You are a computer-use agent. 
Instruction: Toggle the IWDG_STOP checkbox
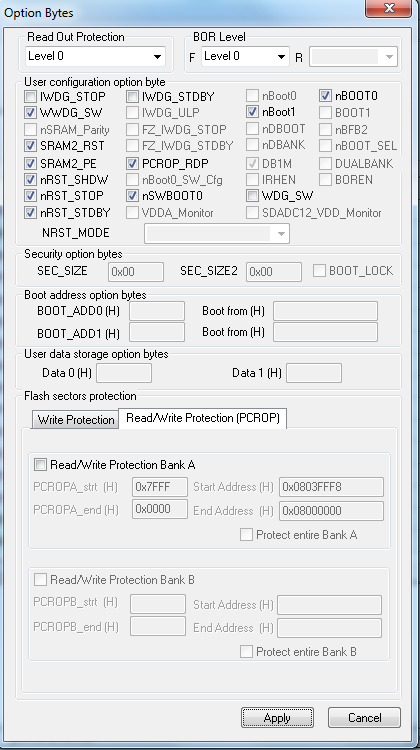pos(31,97)
